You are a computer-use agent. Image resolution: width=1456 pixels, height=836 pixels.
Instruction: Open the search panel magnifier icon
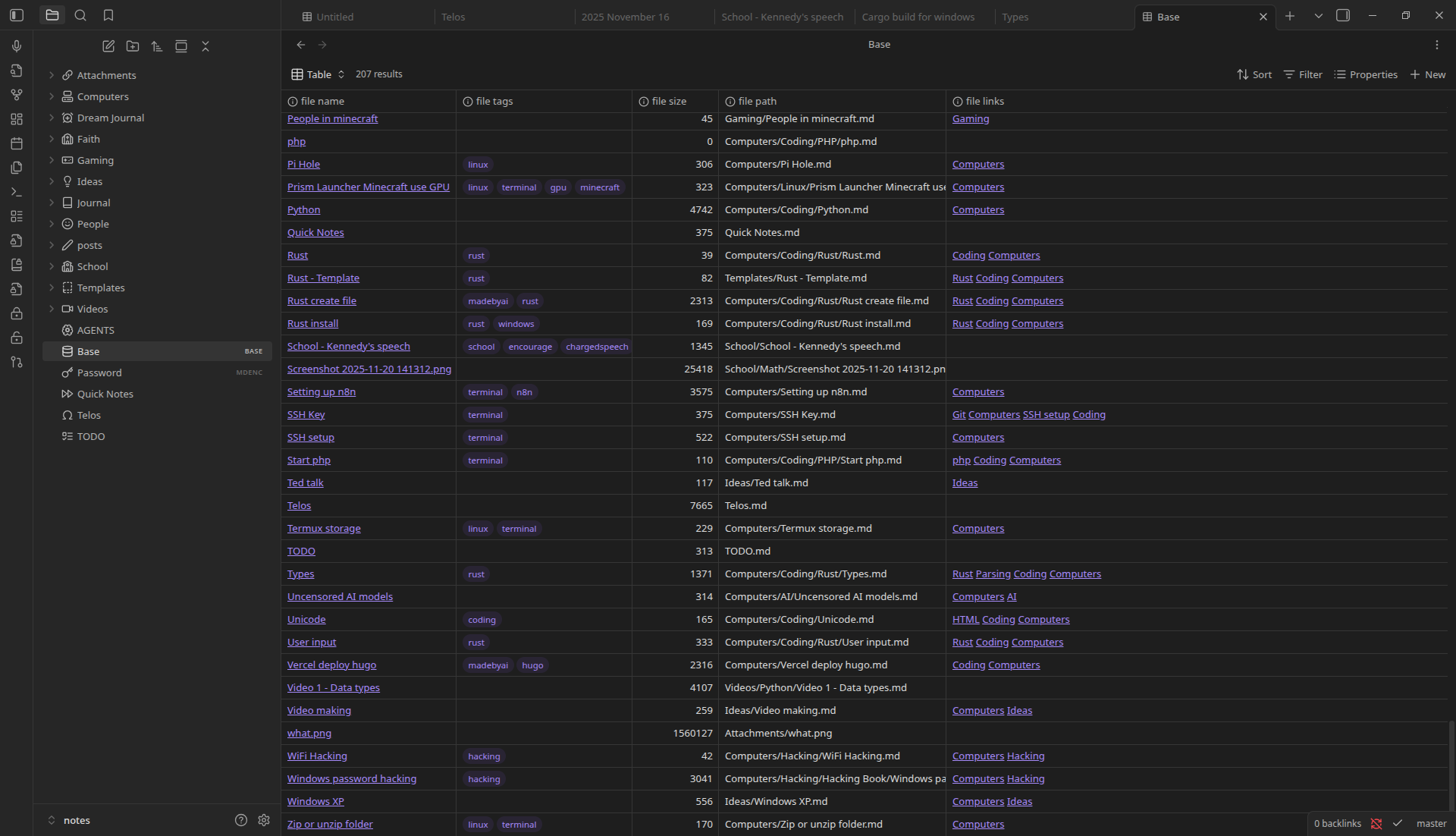80,15
